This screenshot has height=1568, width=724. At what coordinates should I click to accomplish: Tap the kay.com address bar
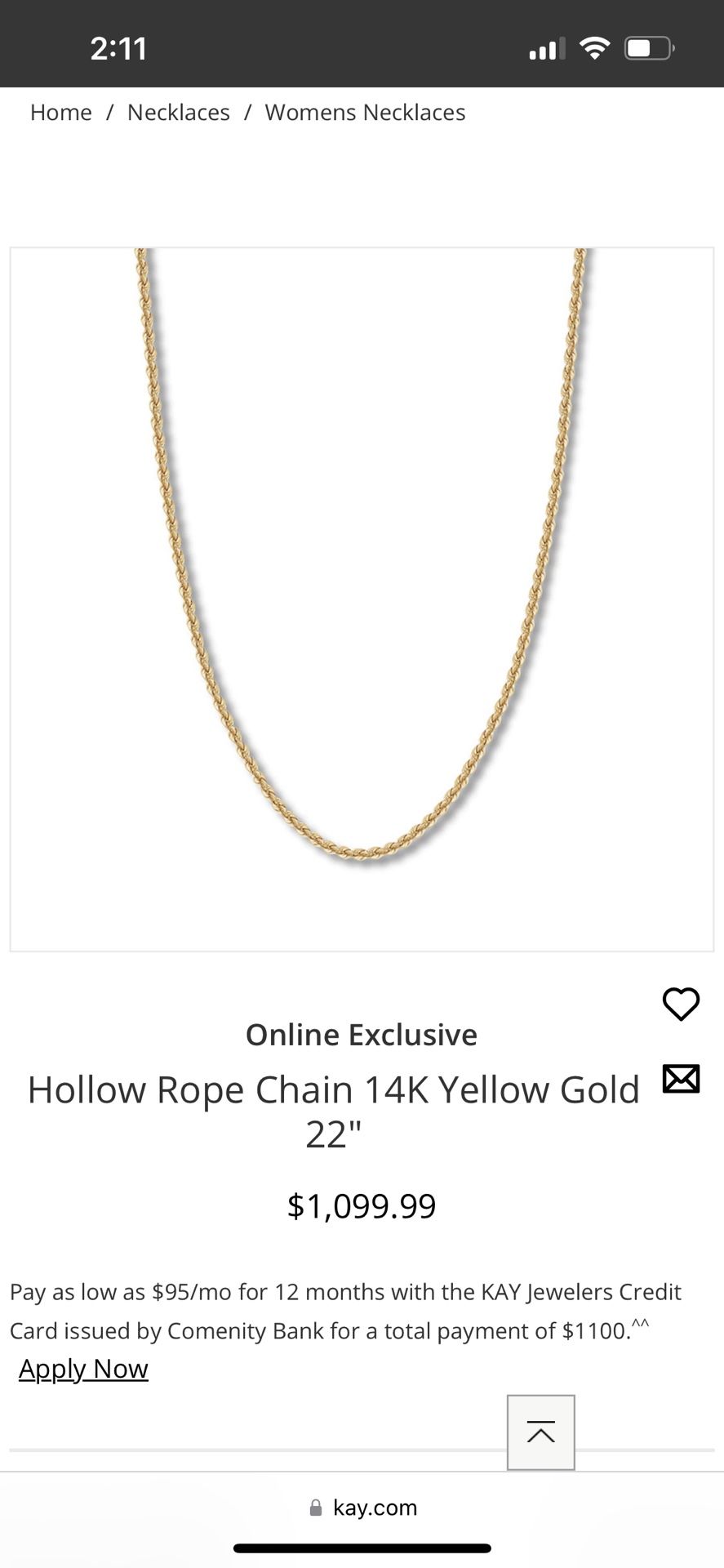pyautogui.click(x=362, y=1508)
